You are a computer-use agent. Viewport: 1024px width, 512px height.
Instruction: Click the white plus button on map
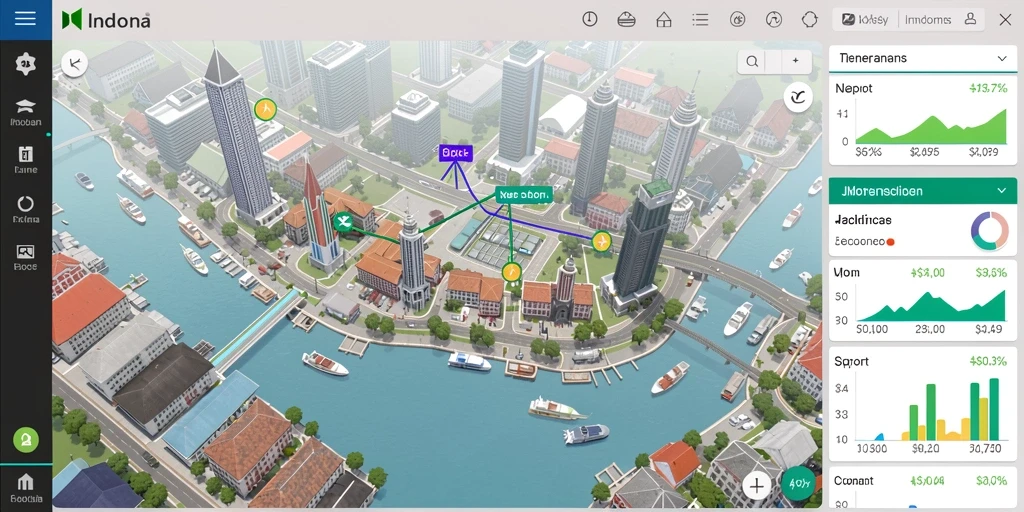[x=756, y=486]
